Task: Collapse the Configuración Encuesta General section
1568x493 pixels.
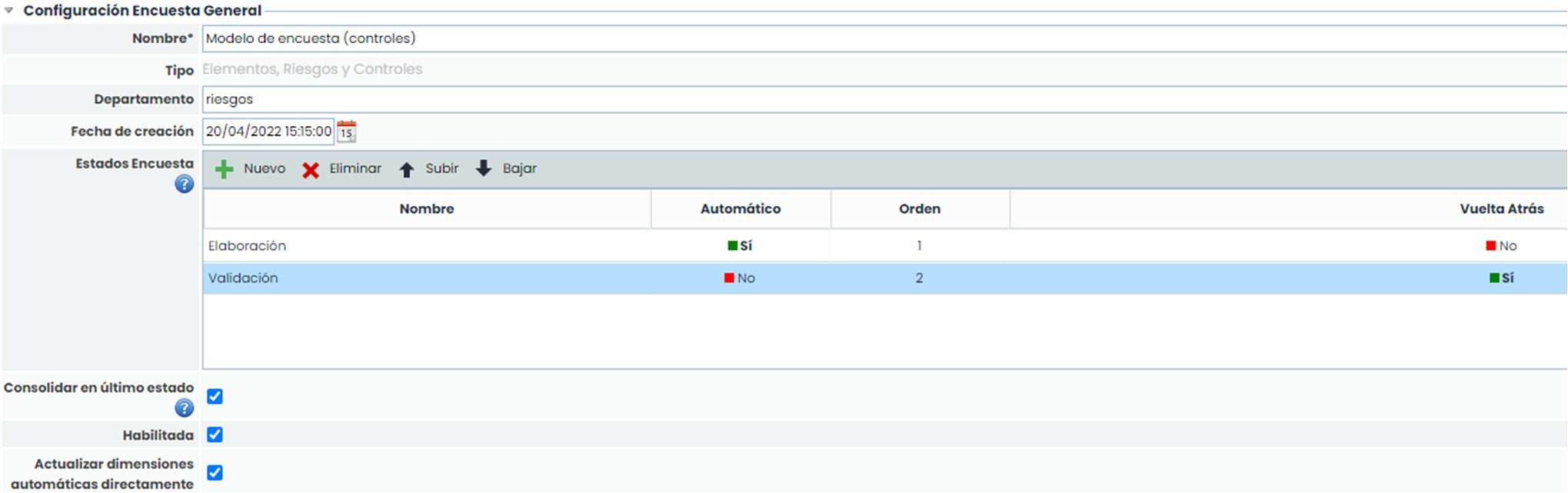Action: [x=9, y=11]
